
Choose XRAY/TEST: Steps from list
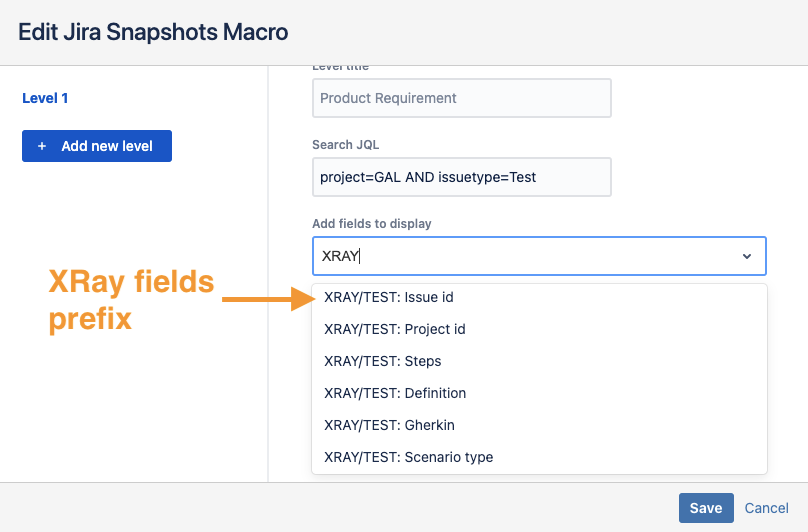[x=540, y=361]
